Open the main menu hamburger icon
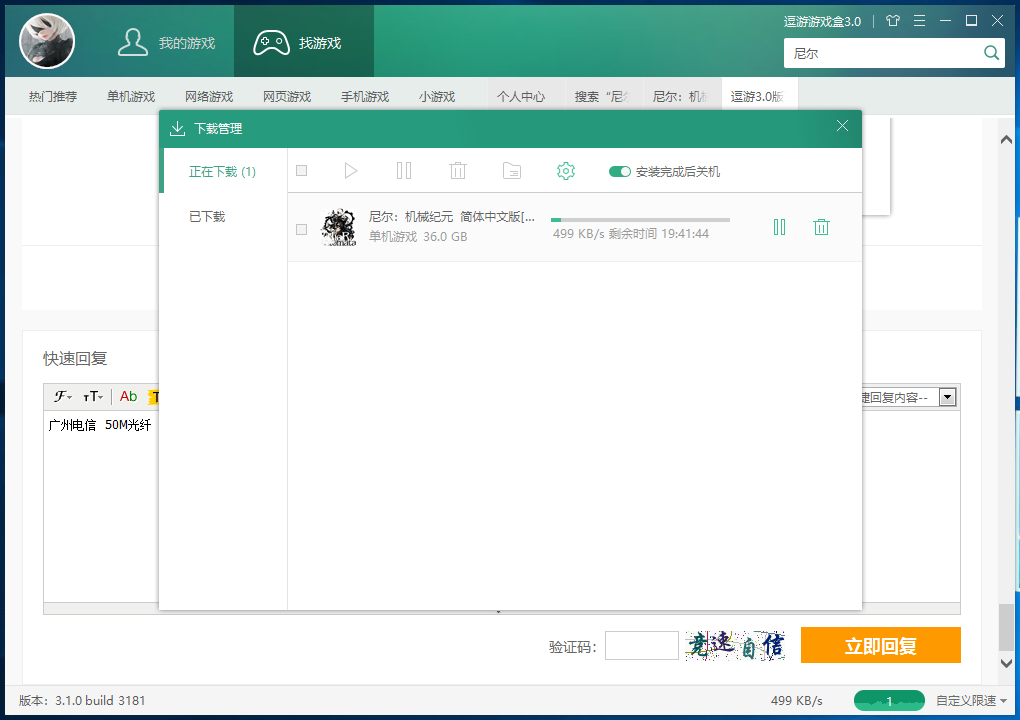1020x720 pixels. [x=919, y=21]
